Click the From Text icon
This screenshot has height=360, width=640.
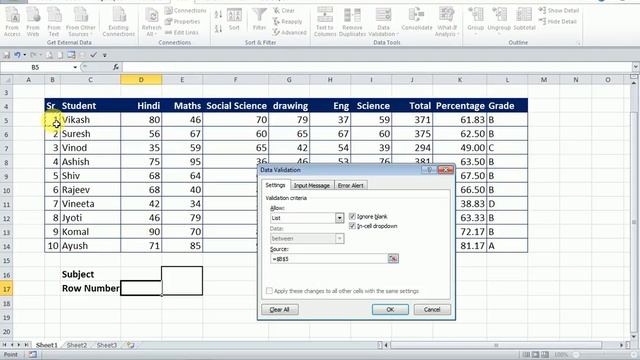(x=54, y=22)
